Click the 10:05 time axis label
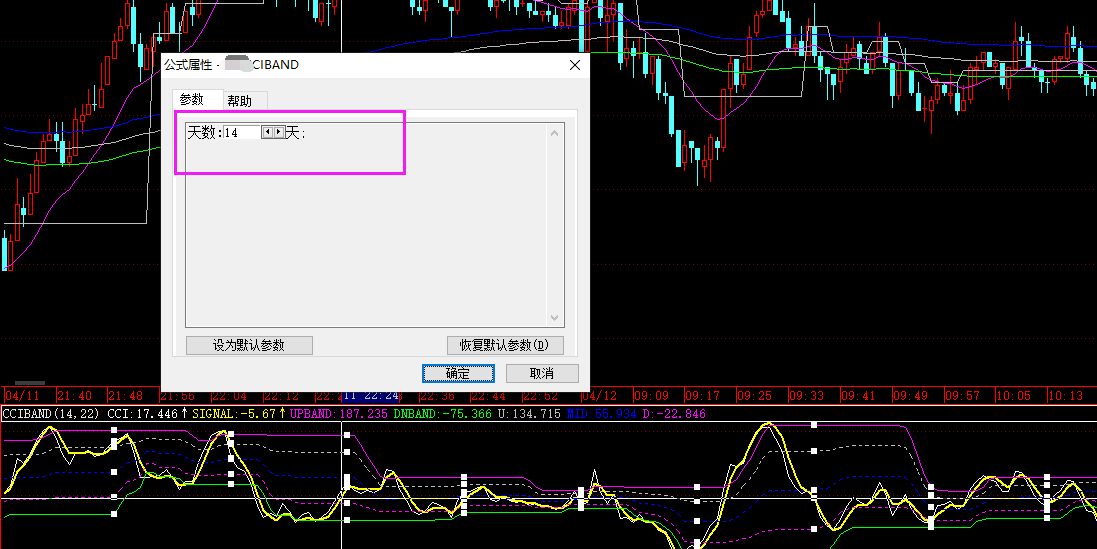The height and width of the screenshot is (549, 1097). coord(1014,397)
